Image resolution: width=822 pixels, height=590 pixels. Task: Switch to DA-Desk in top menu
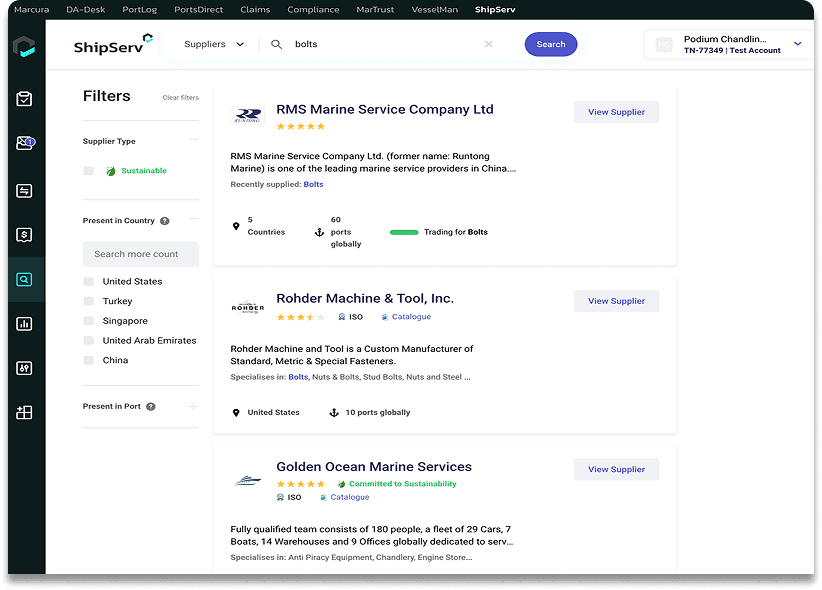click(85, 9)
